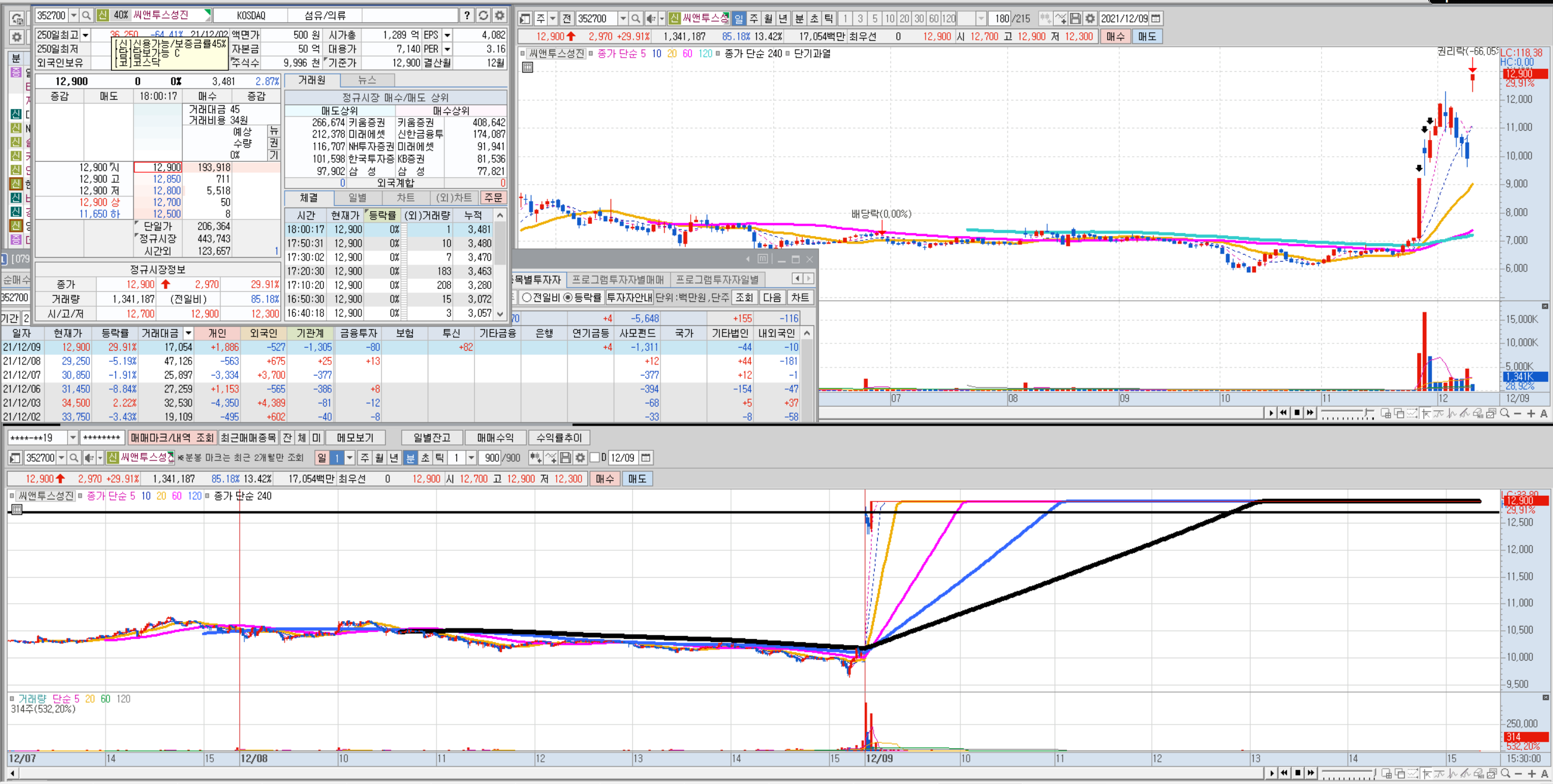Open daily chart settings gear icon

[1090, 19]
